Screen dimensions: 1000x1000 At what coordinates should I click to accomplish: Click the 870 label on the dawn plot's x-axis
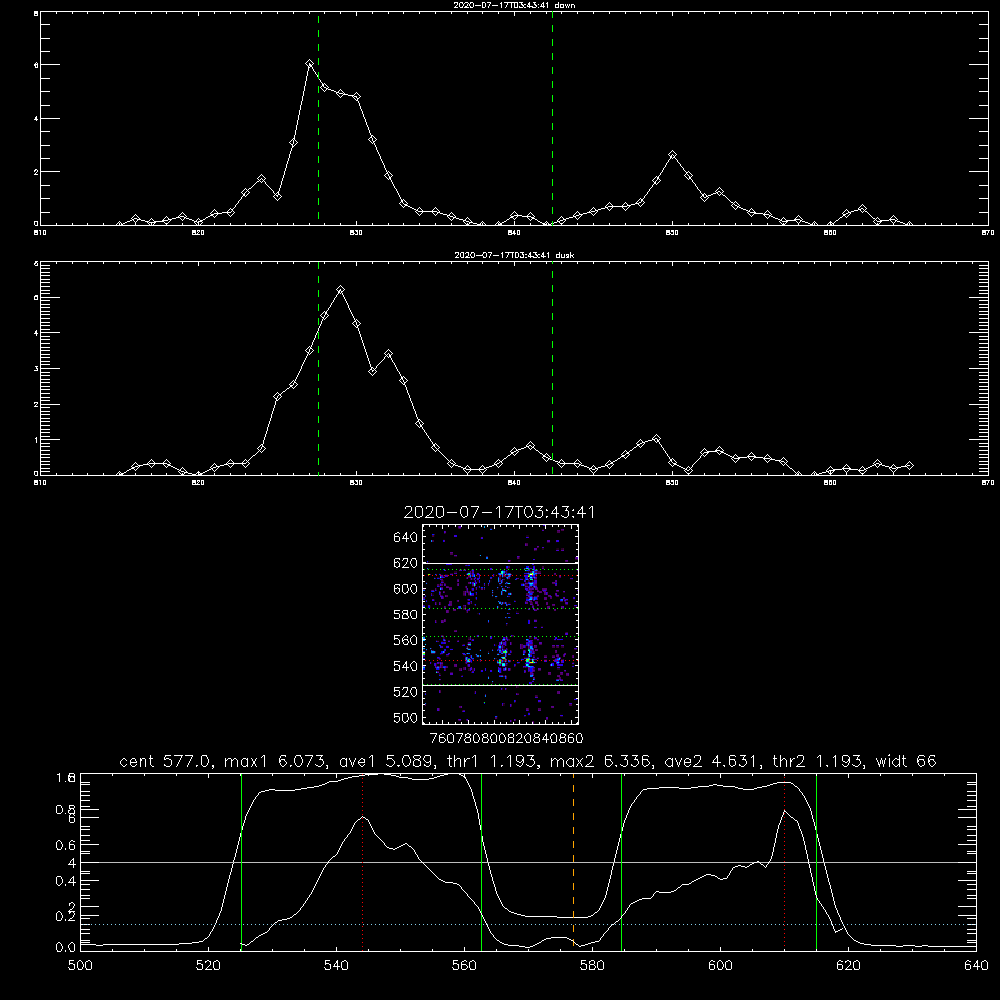[988, 233]
